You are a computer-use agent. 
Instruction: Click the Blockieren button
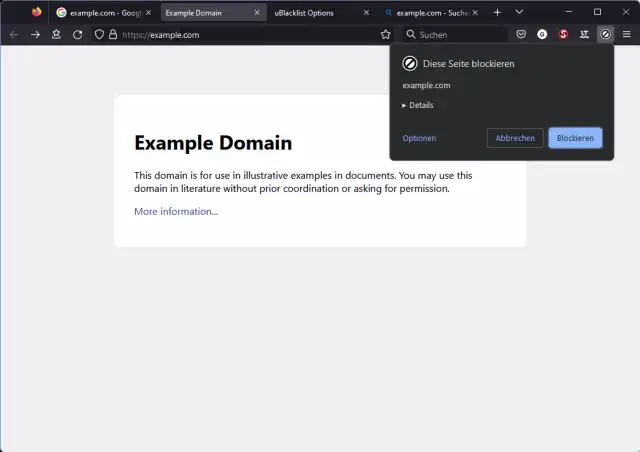point(575,138)
